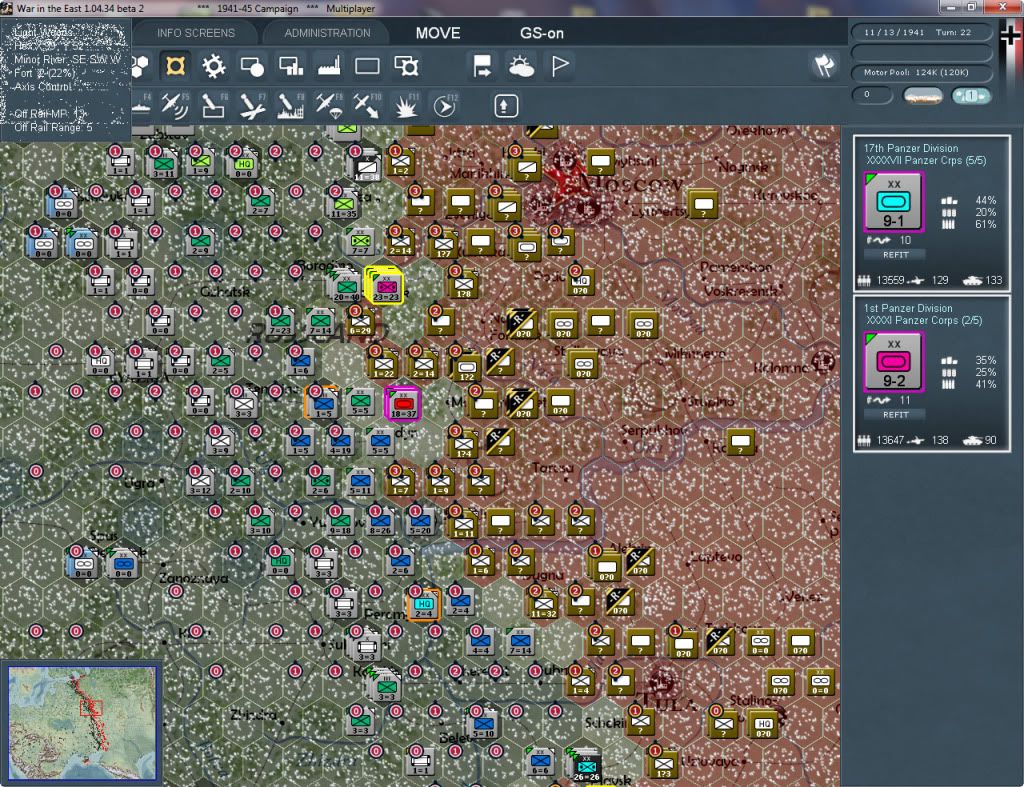Select the cyan 26=26 panzer counter
Viewport: 1024px width, 787px height.
point(586,766)
